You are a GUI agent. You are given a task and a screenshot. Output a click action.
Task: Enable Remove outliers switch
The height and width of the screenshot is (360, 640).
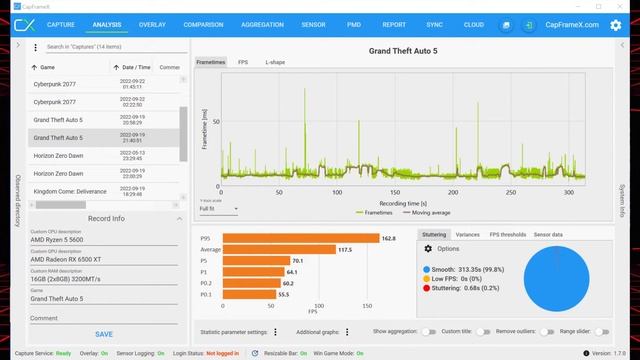coord(547,332)
